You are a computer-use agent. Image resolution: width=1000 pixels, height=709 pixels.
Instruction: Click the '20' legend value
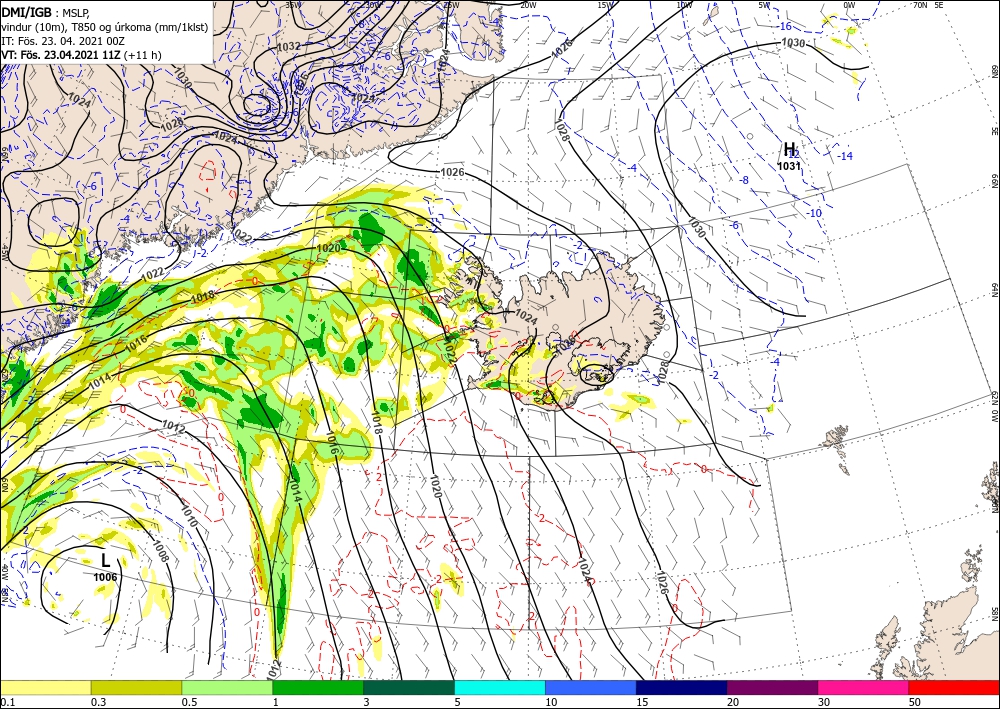733,702
